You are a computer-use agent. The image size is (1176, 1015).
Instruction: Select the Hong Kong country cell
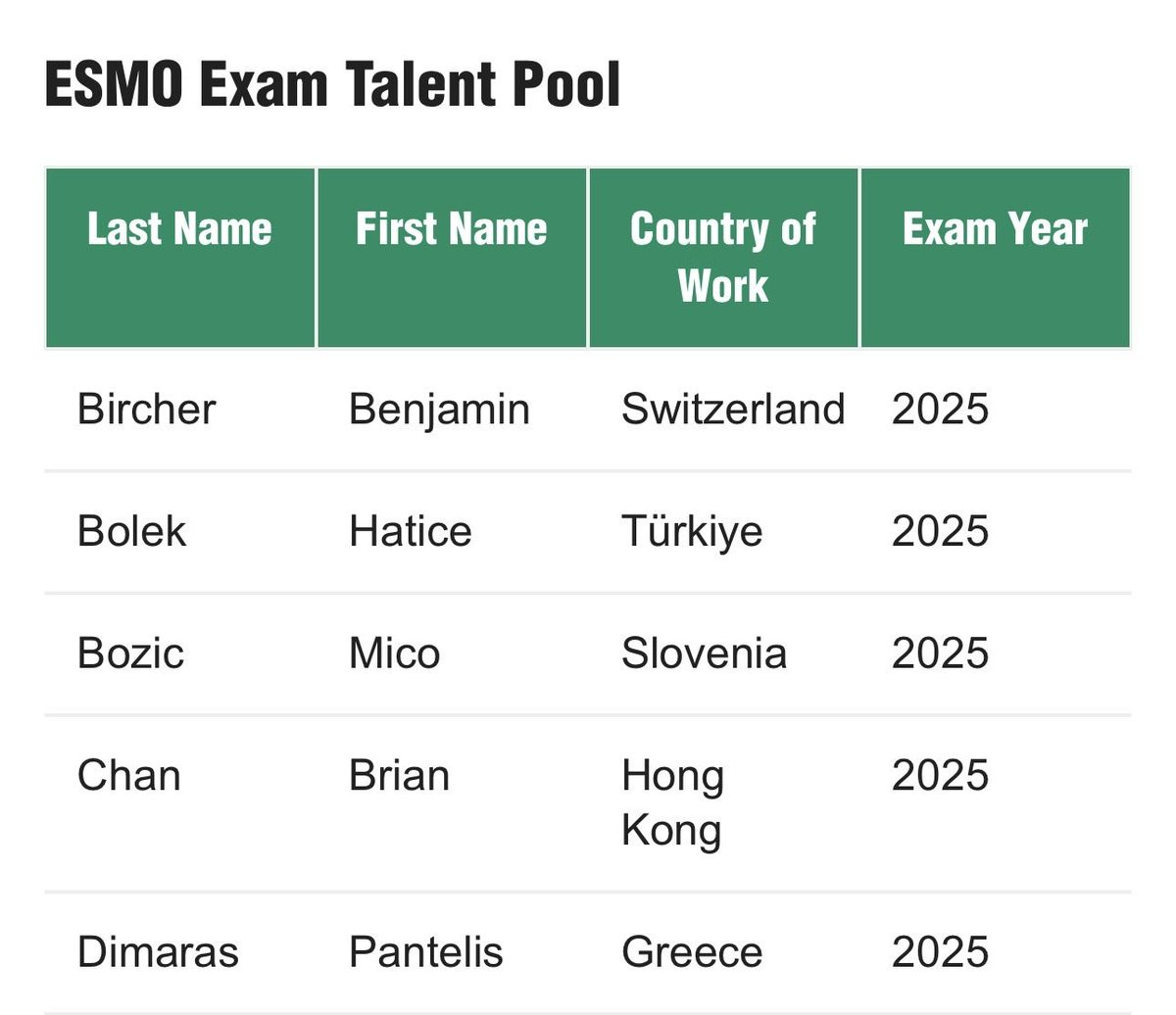point(673,804)
